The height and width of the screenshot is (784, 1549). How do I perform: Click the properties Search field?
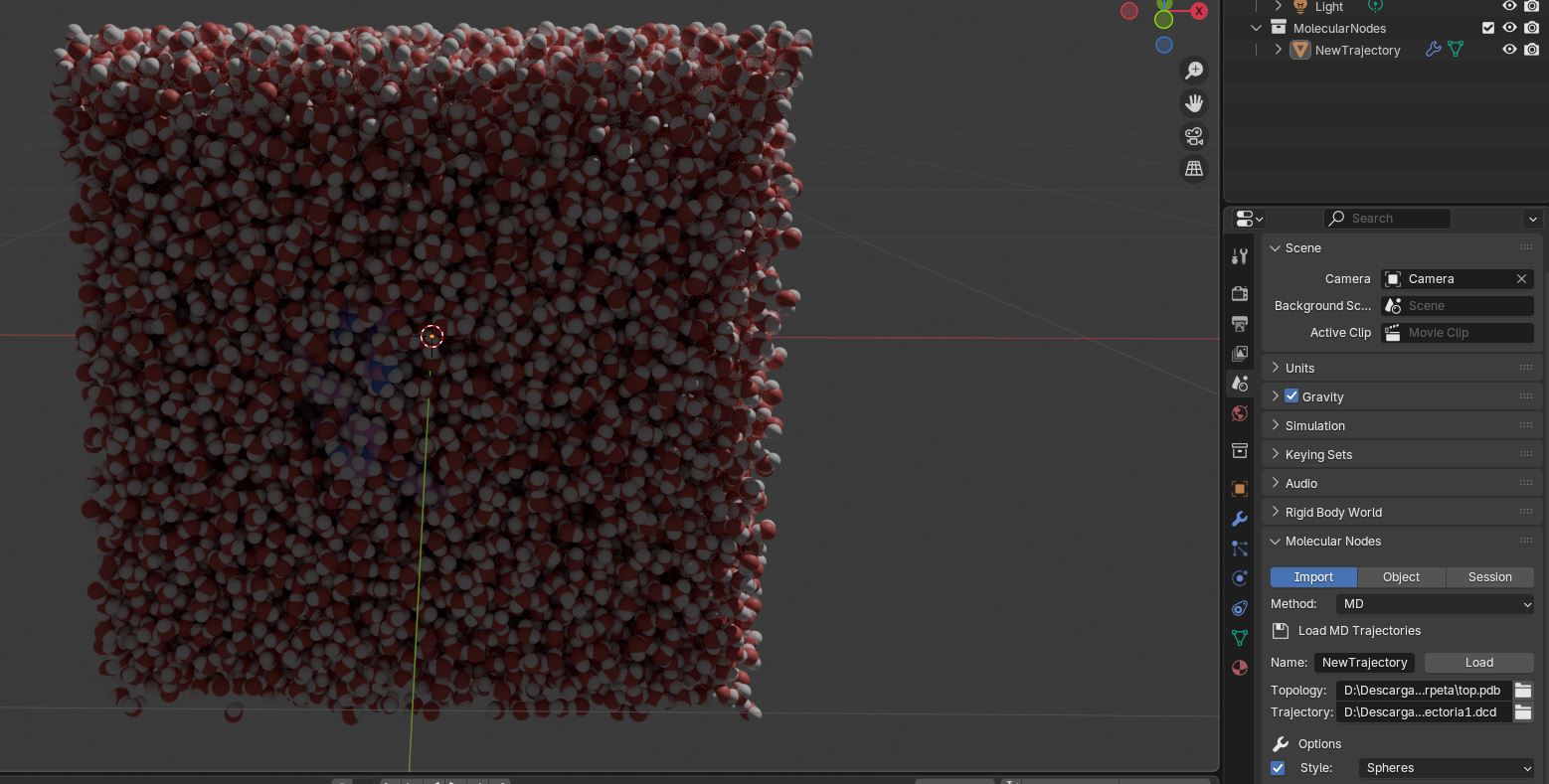1387,219
